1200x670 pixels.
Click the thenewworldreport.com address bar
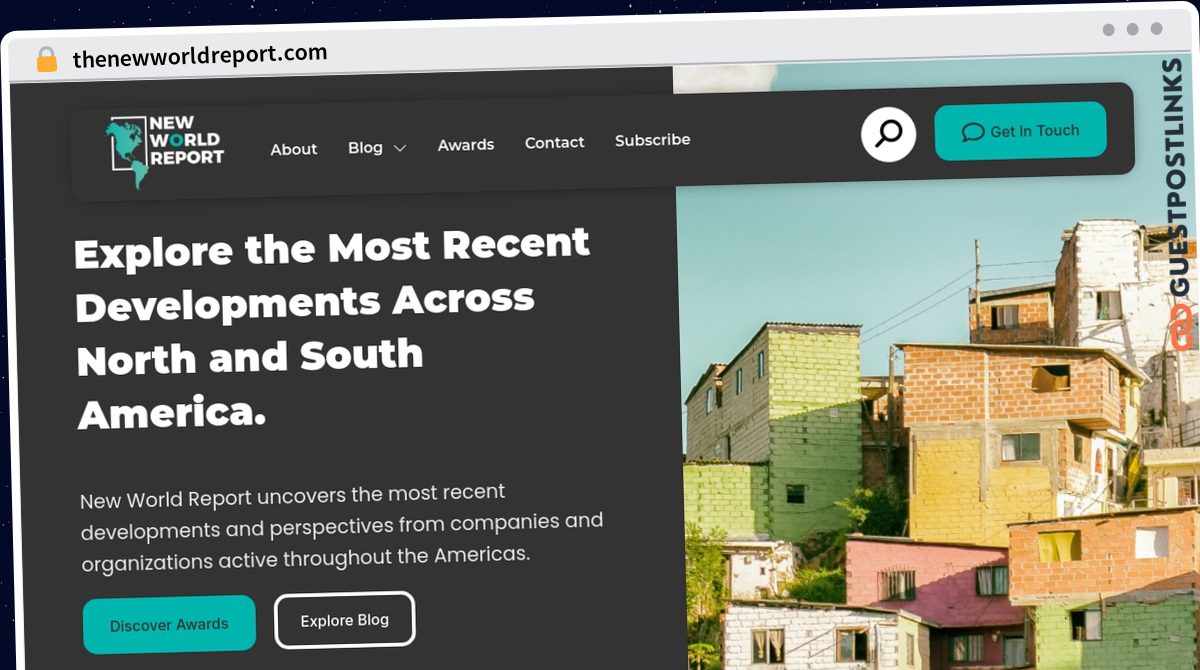(200, 56)
